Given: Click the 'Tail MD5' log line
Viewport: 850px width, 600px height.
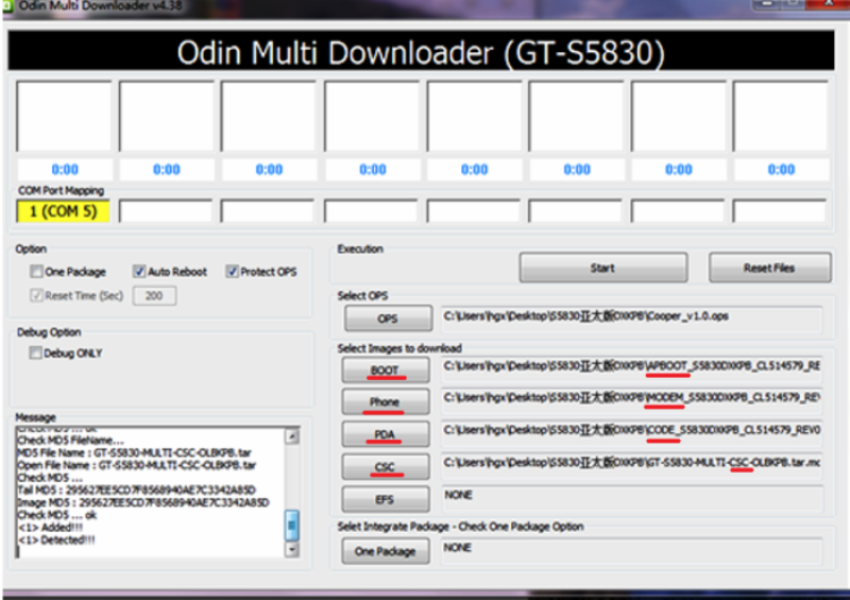Looking at the screenshot, I should [x=137, y=490].
